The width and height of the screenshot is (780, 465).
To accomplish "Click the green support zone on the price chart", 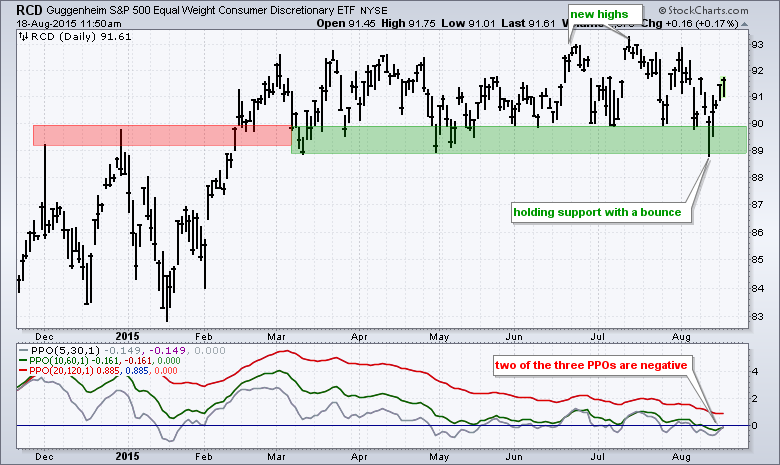I will coord(519,140).
